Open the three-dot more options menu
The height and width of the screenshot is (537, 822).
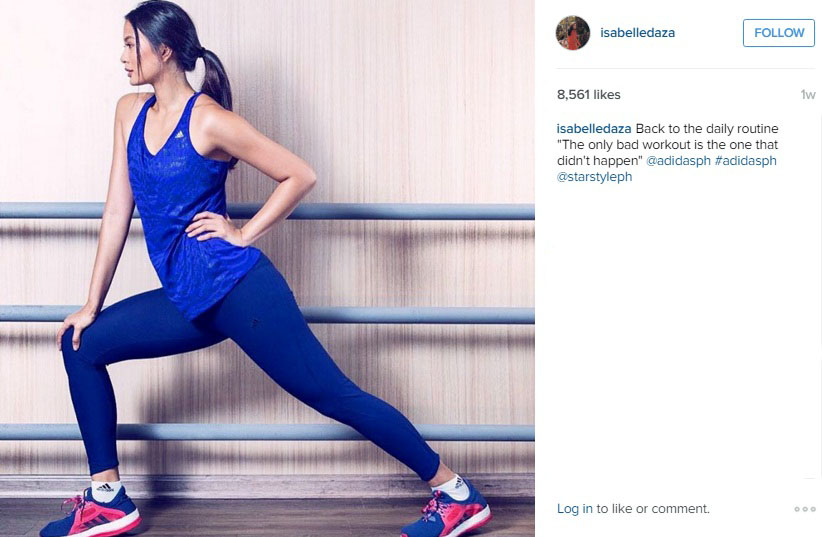tap(805, 509)
